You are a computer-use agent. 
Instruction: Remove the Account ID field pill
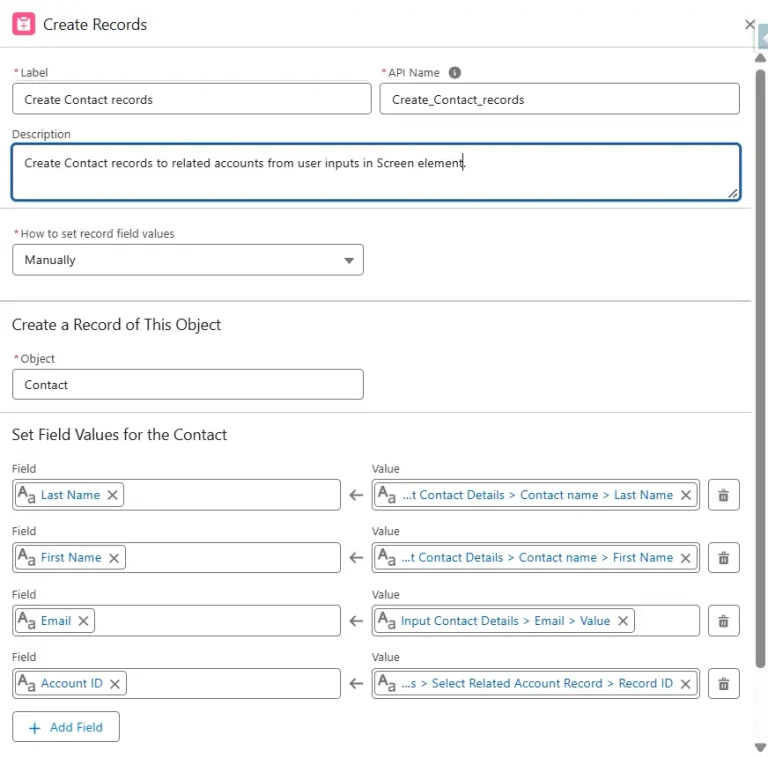(115, 684)
